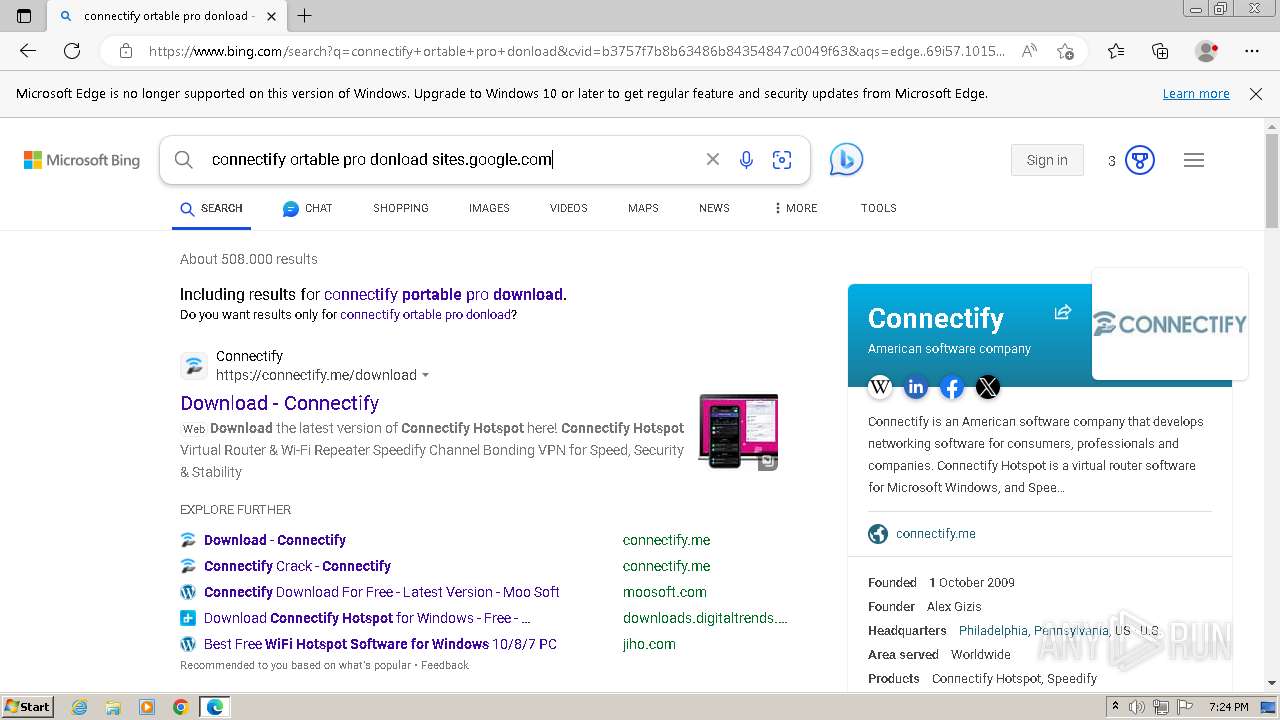Open Connectify Wikipedia icon
Viewport: 1280px width, 720px height.
click(x=880, y=387)
